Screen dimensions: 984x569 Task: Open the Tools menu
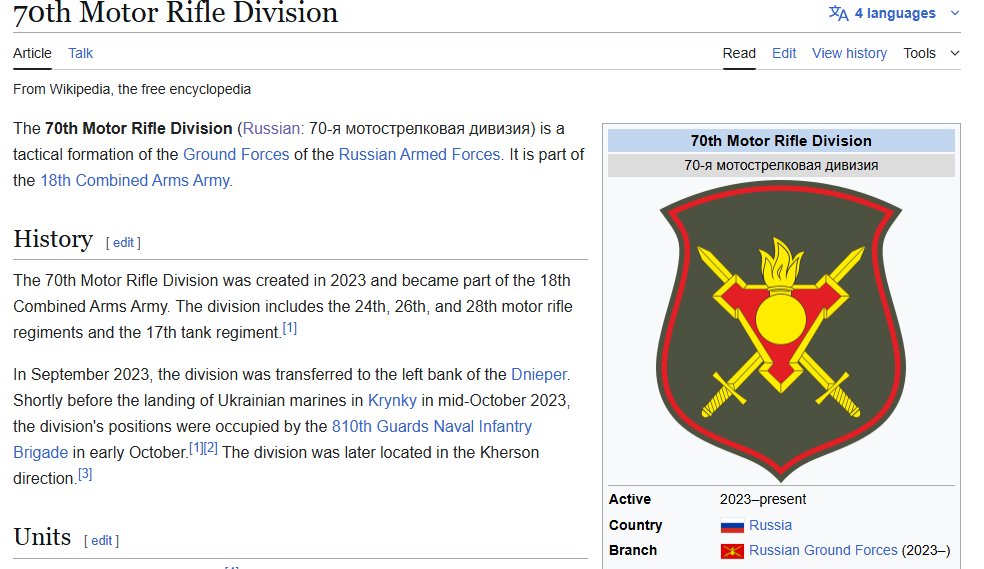[919, 53]
